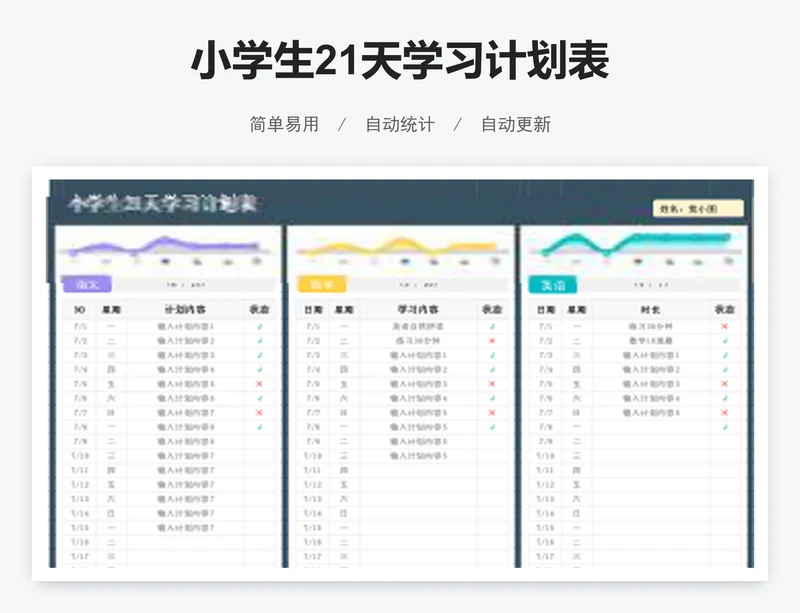Viewport: 800px width, 613px height.
Task: Click the 计划内容 column header
Action: pos(185,309)
